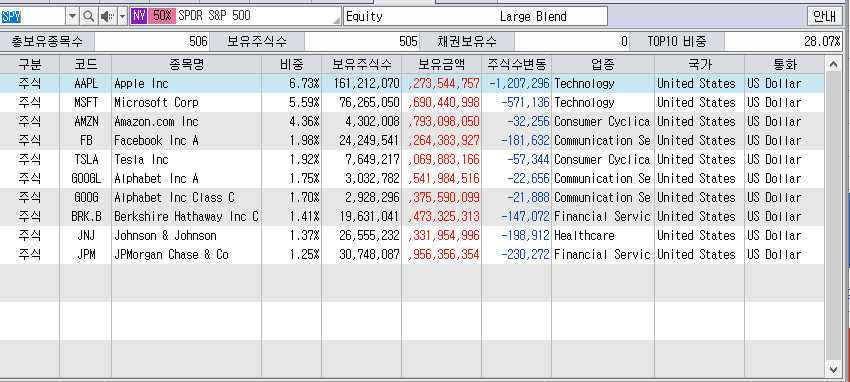Screen dimensions: 850x382
Task: Click the 안내 help button
Action: 825,16
